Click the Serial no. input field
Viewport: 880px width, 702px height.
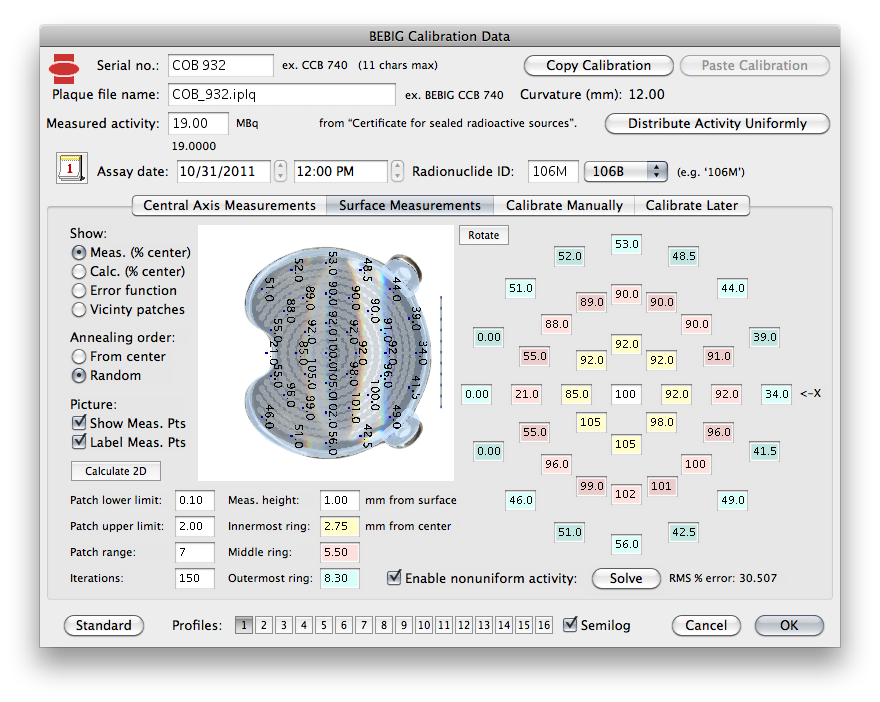tap(221, 65)
